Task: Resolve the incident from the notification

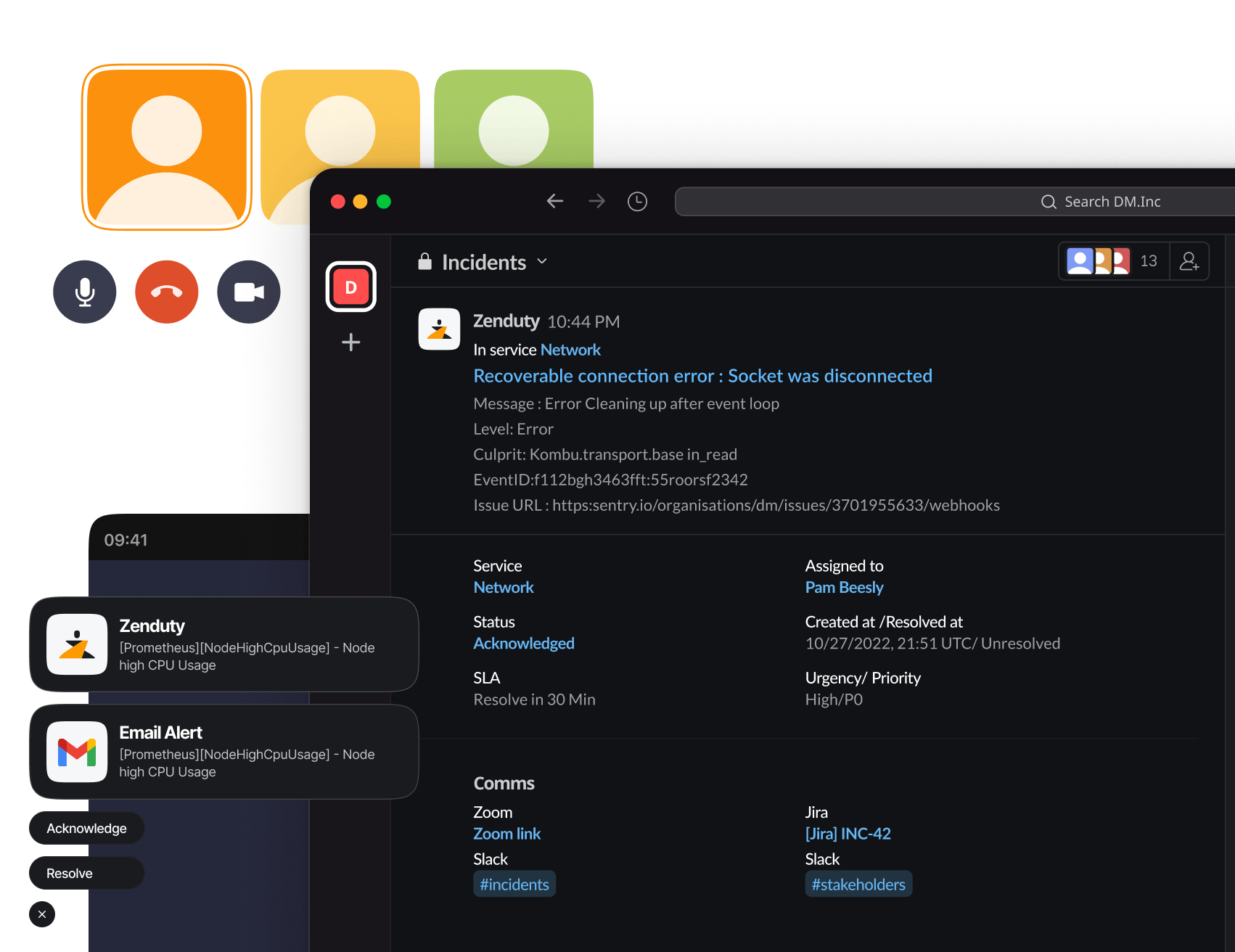Action: point(86,873)
